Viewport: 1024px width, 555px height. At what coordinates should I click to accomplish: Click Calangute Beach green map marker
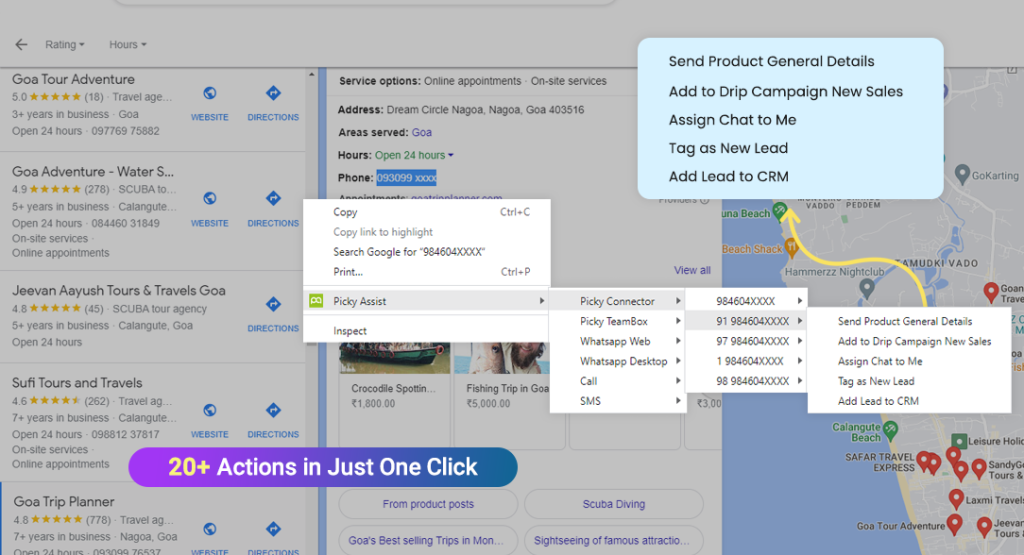point(890,430)
